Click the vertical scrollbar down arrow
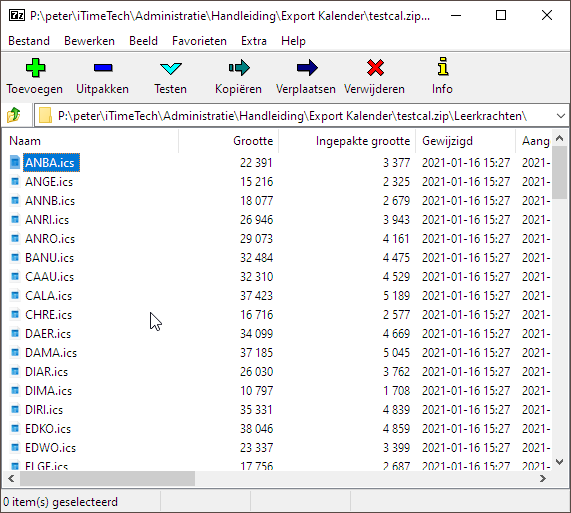 [x=560, y=461]
